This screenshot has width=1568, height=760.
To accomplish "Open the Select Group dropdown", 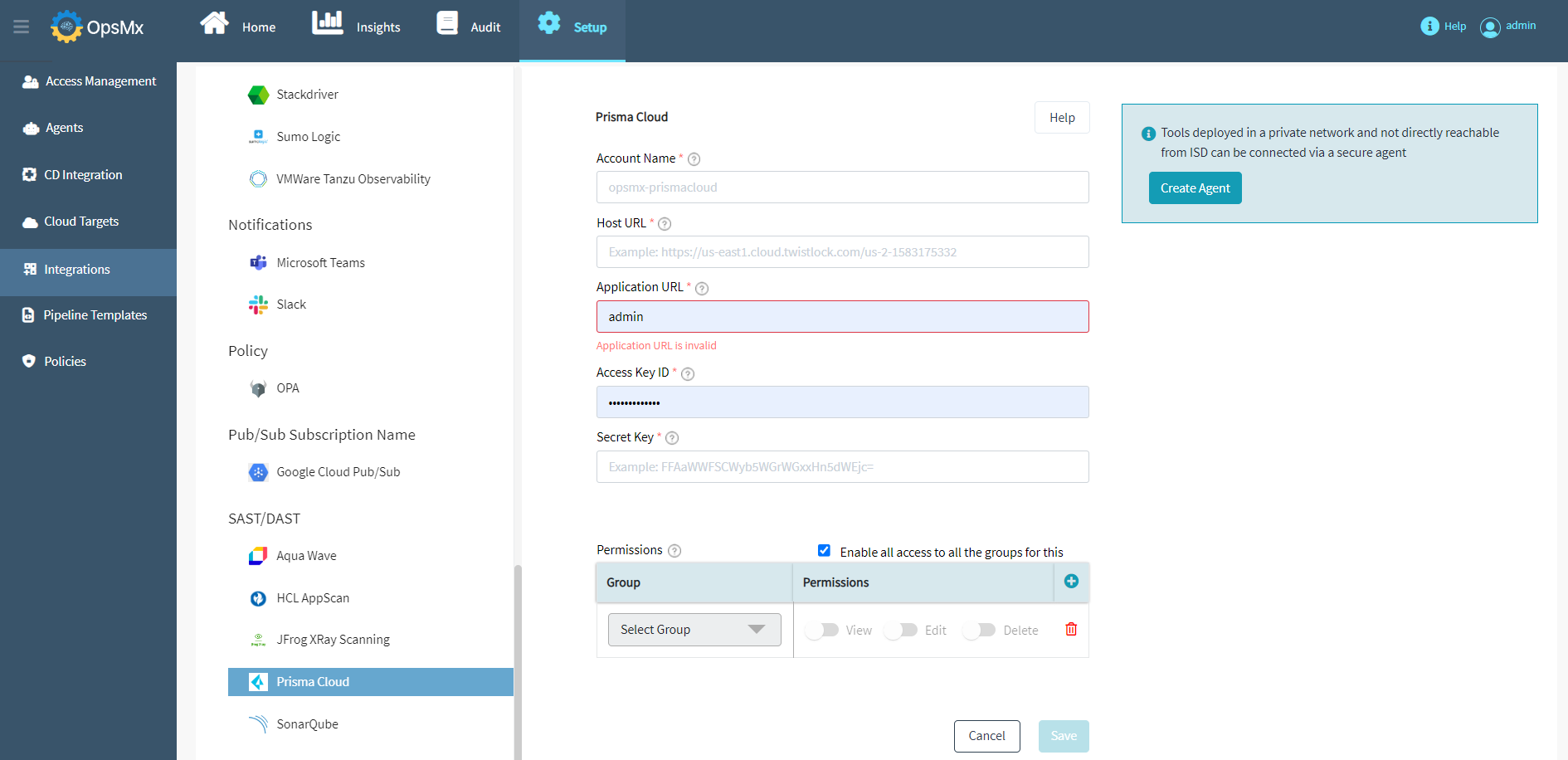I will tap(694, 630).
